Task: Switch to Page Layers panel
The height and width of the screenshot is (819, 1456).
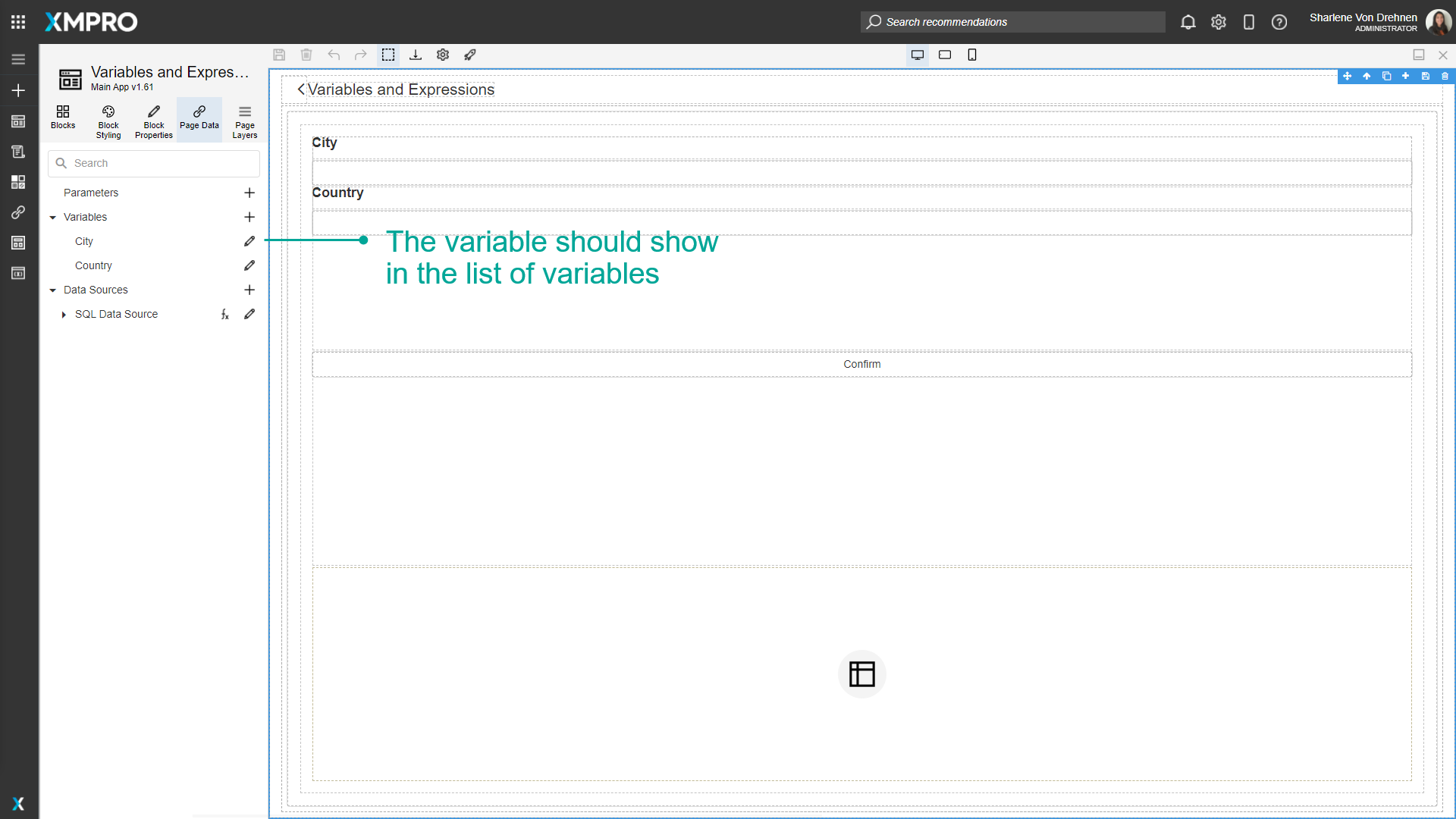Action: point(244,119)
